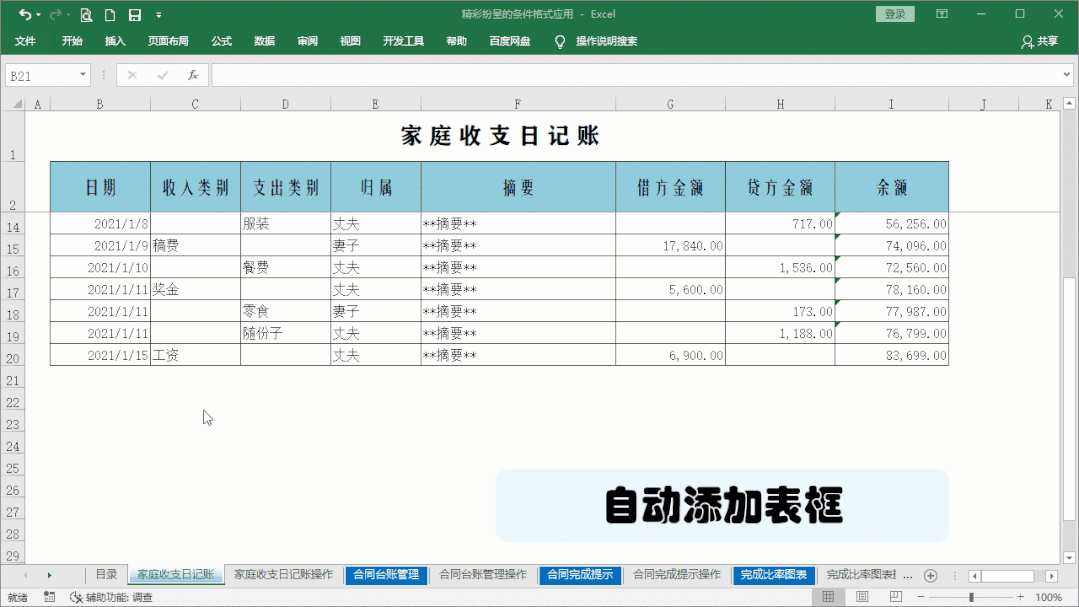This screenshot has height=607, width=1079.
Task: Click next-sheet navigation arrow
Action: [x=49, y=575]
